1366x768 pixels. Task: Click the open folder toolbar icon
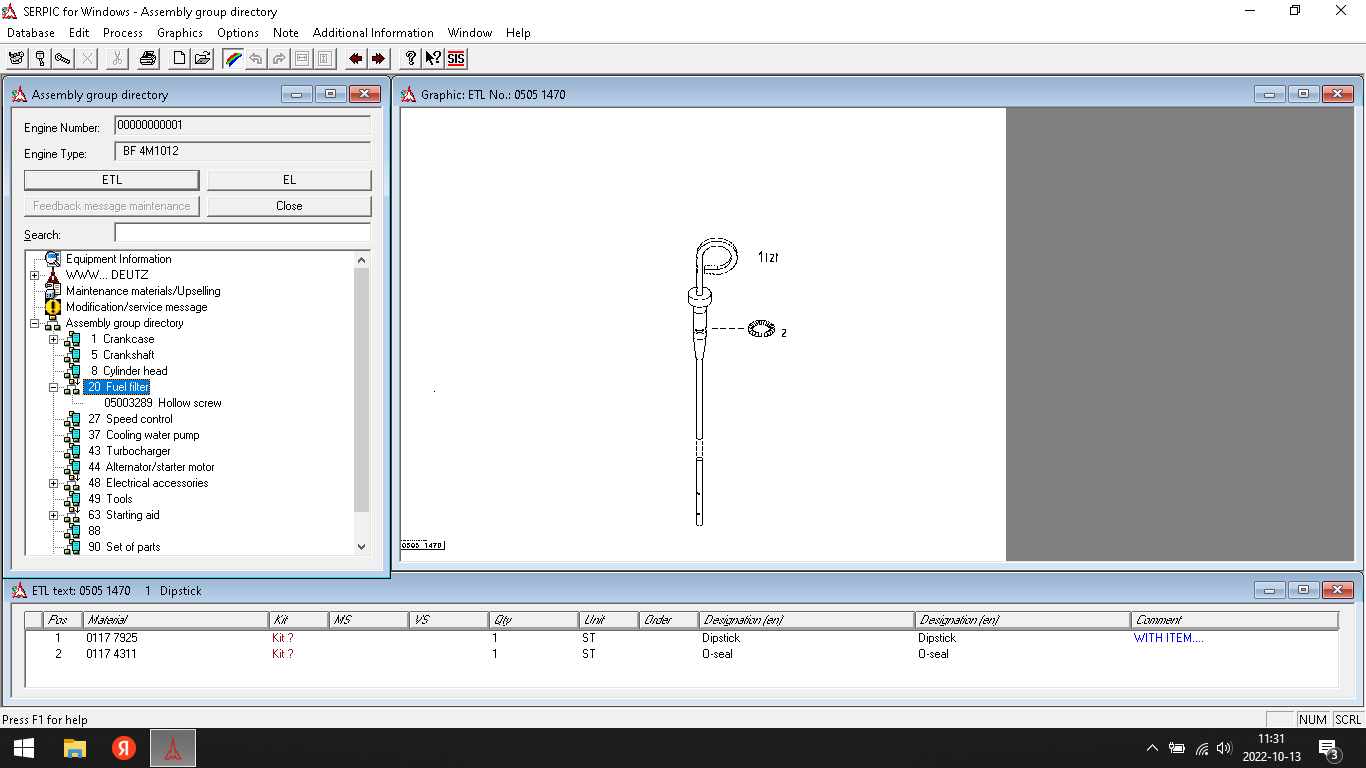202,59
